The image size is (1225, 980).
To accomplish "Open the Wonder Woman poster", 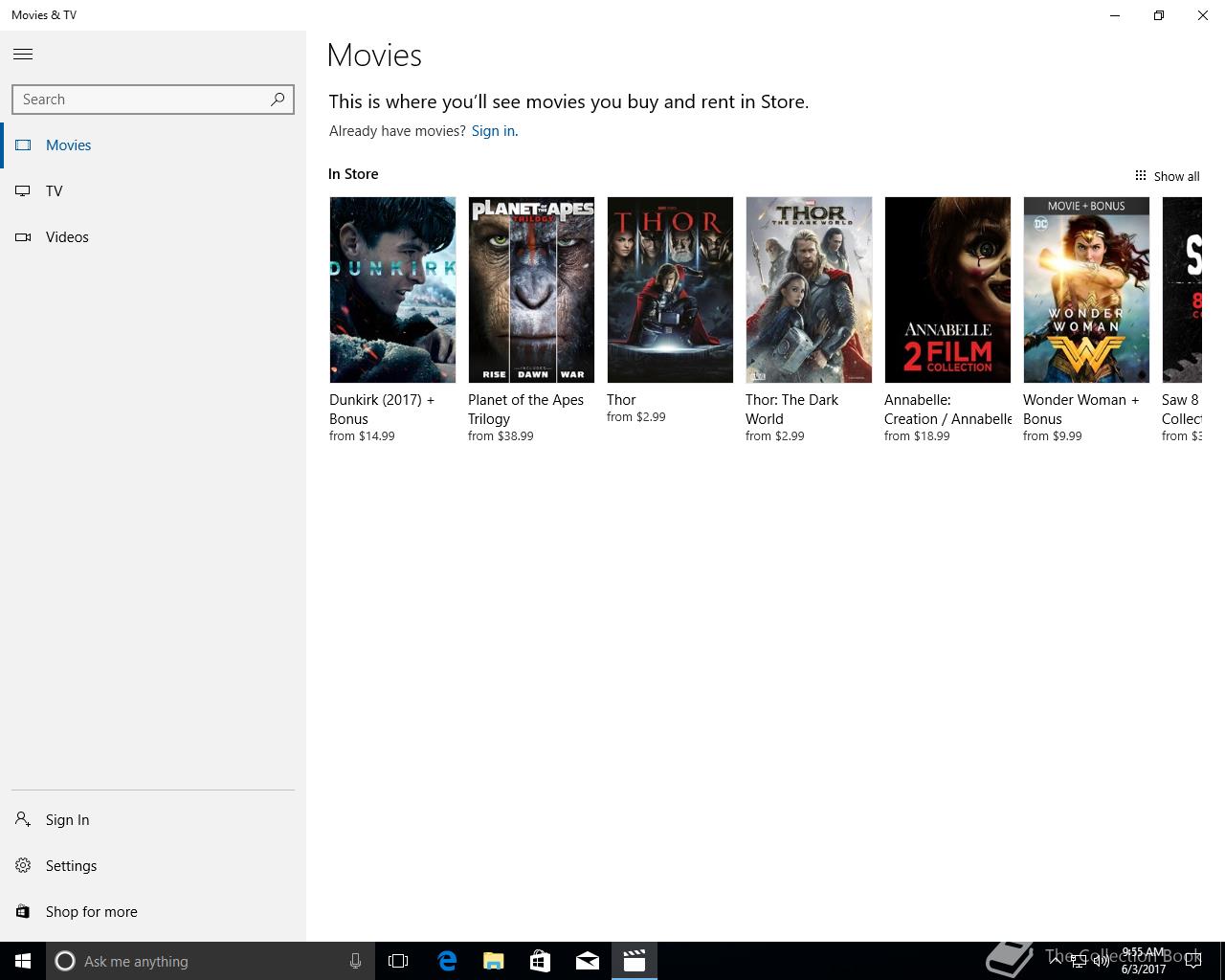I will click(x=1086, y=290).
